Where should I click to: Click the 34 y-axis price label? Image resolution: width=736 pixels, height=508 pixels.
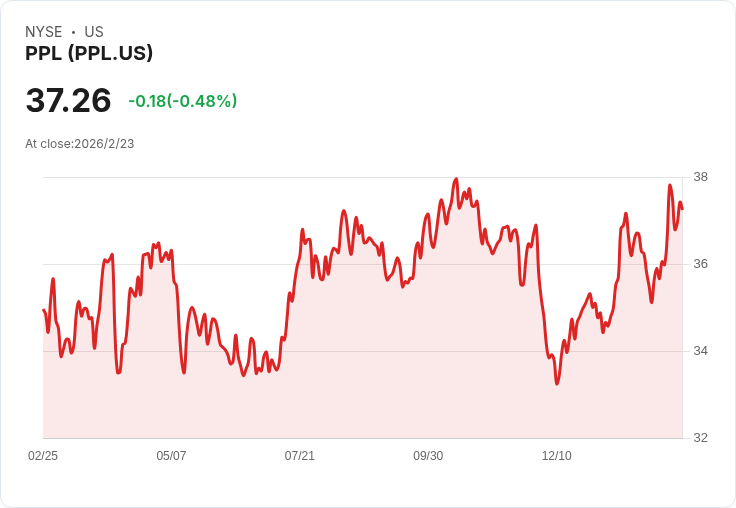click(701, 351)
